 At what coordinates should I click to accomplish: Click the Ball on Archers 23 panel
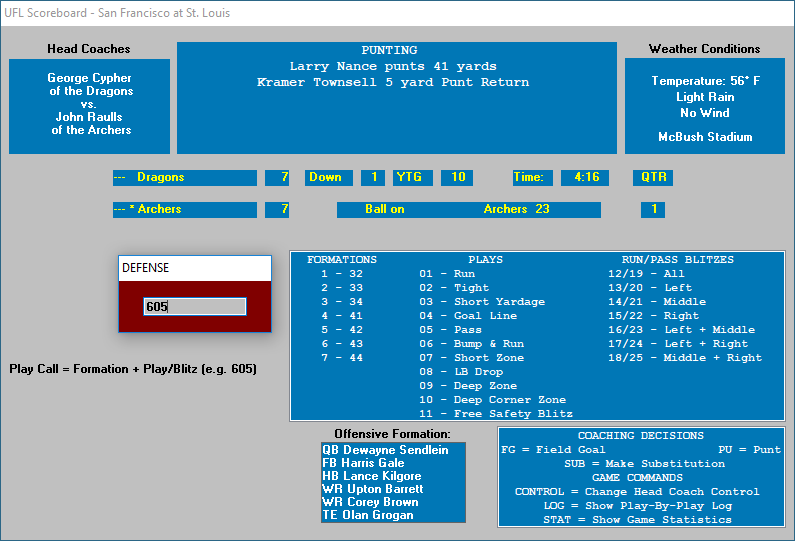click(x=468, y=210)
